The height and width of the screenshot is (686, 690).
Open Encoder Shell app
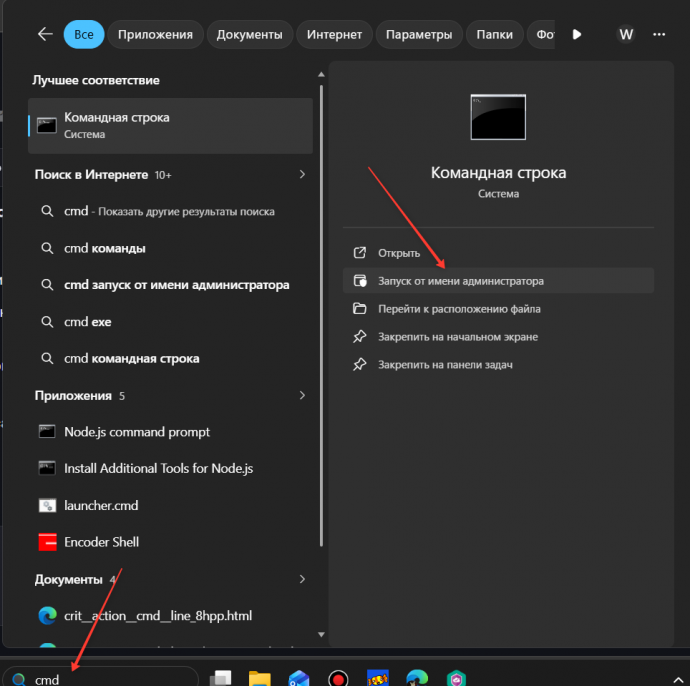170,542
